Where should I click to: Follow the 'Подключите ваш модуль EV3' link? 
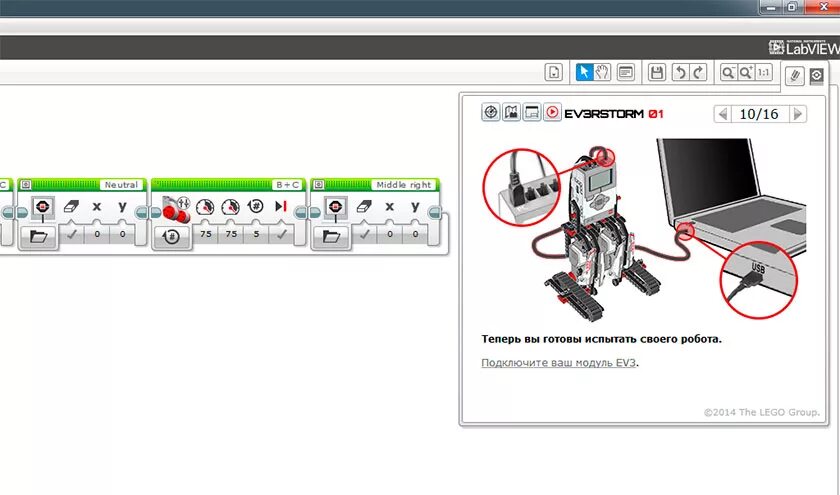point(559,363)
